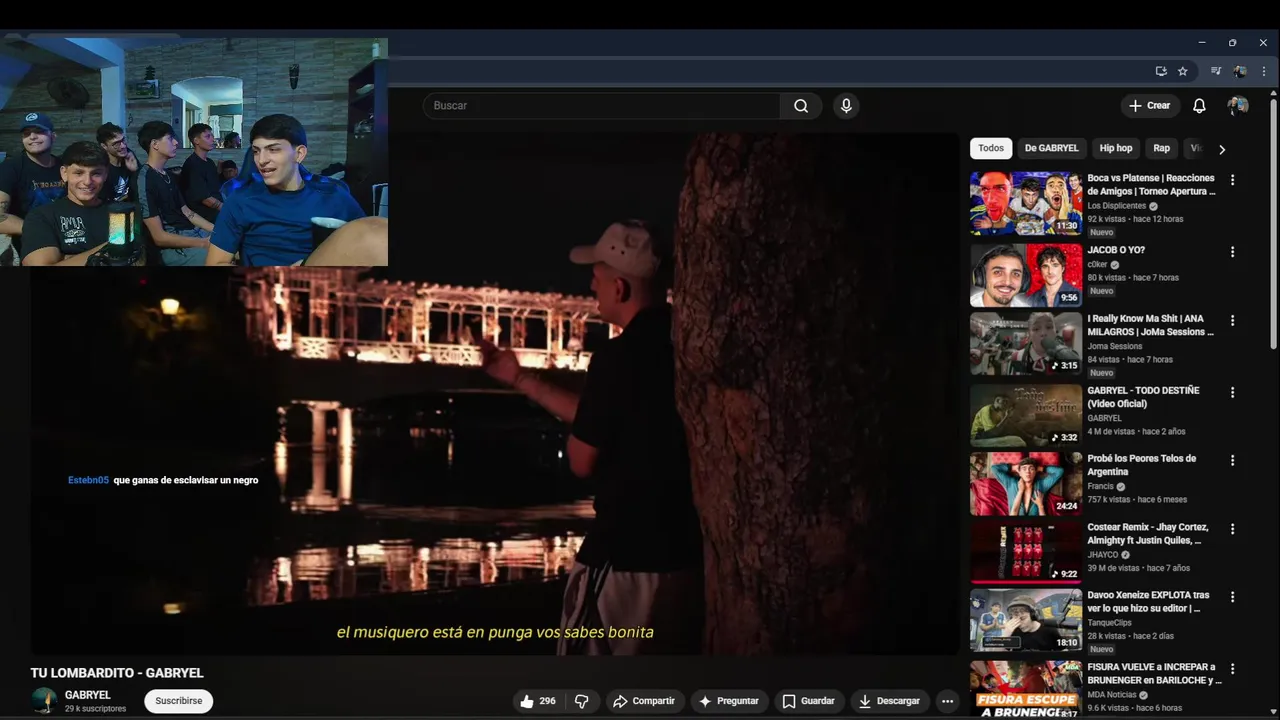The height and width of the screenshot is (720, 1280).
Task: Open Boca vs Platense Reacciones thumbnail
Action: coord(1026,203)
